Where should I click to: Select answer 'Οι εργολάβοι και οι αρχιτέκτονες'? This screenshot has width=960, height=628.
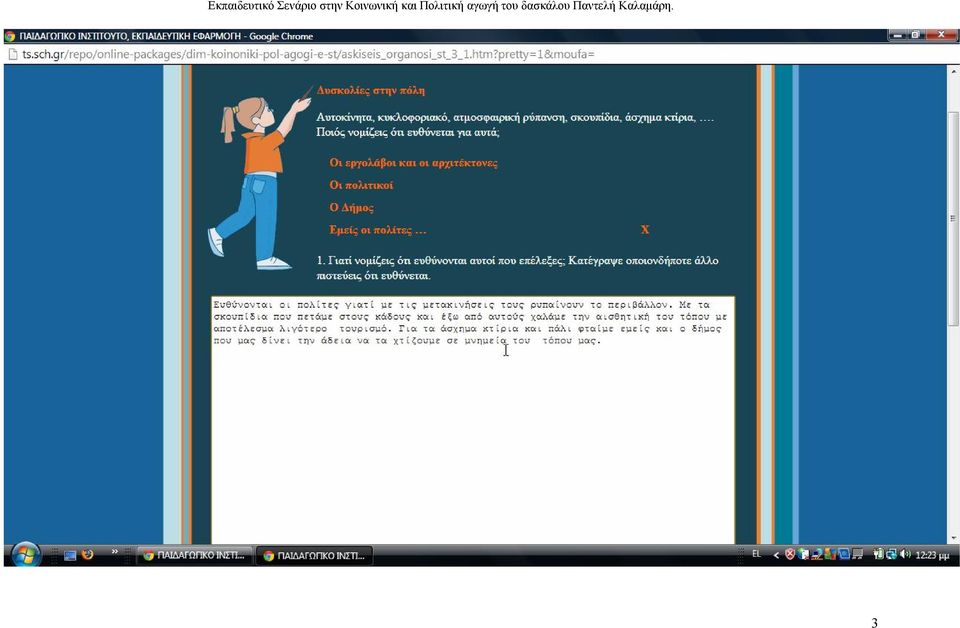pos(413,163)
